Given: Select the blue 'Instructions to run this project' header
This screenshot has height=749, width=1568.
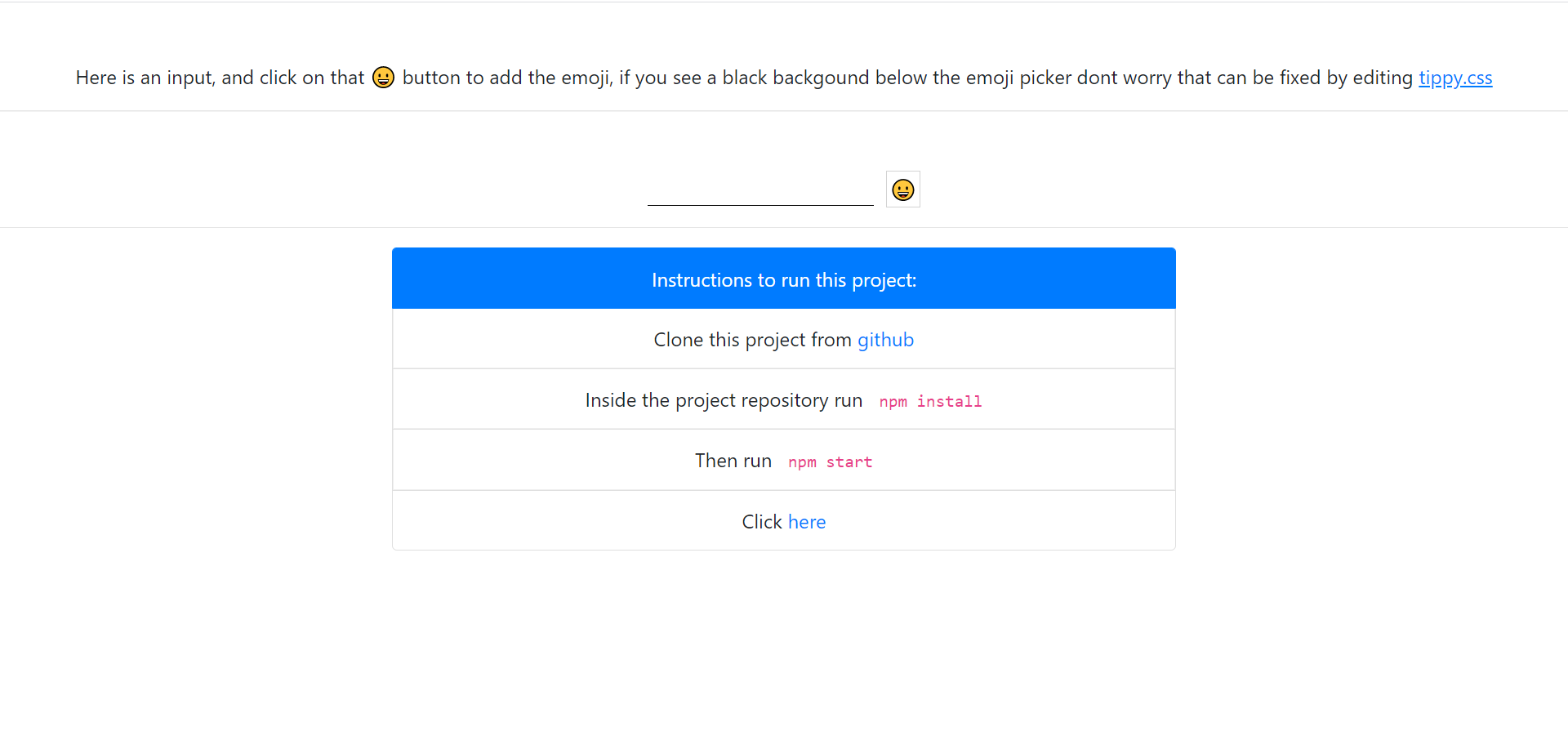Looking at the screenshot, I should pos(783,279).
